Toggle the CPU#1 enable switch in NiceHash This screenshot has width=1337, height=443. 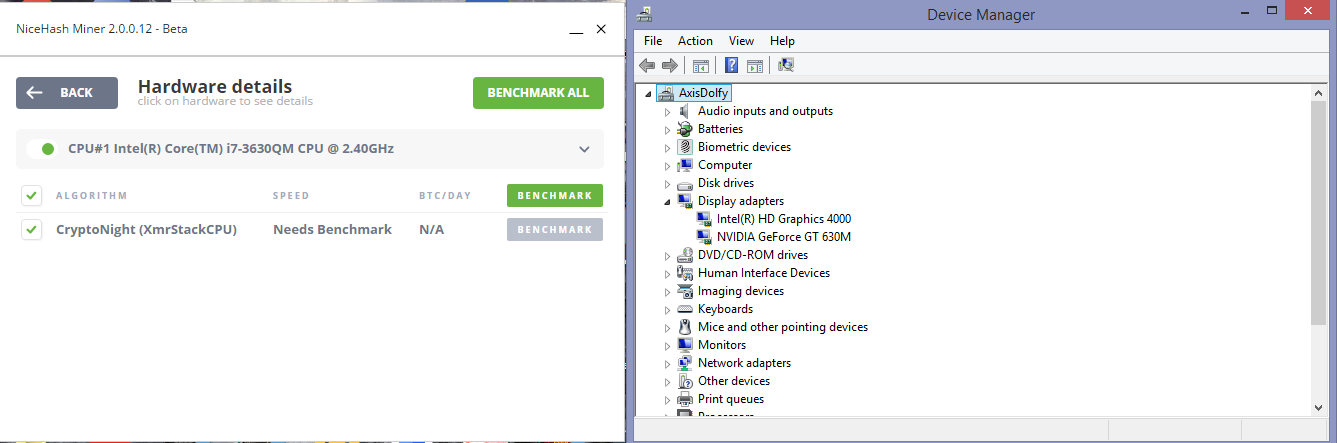41,149
